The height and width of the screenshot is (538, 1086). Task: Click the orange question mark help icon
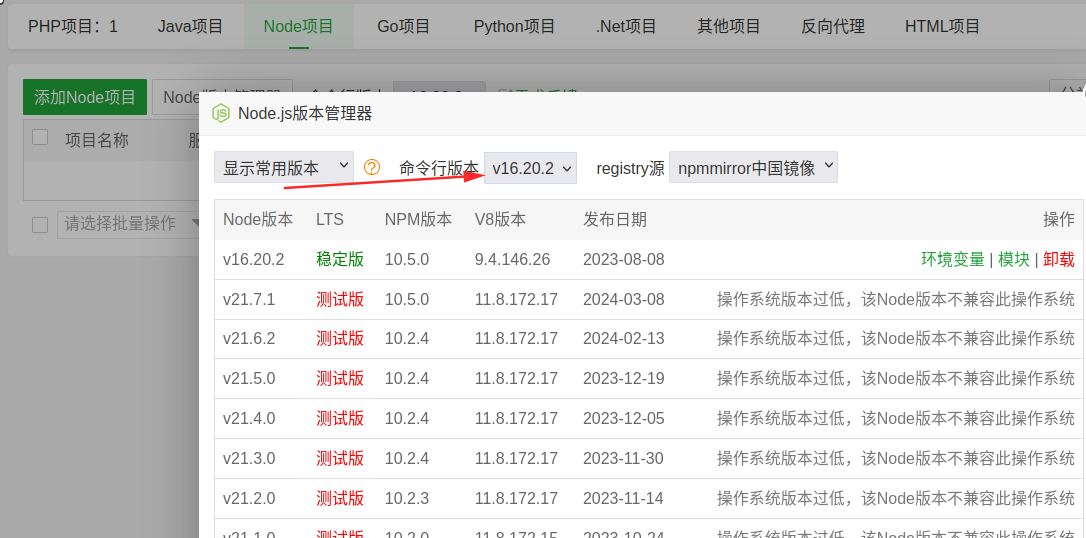click(x=372, y=167)
